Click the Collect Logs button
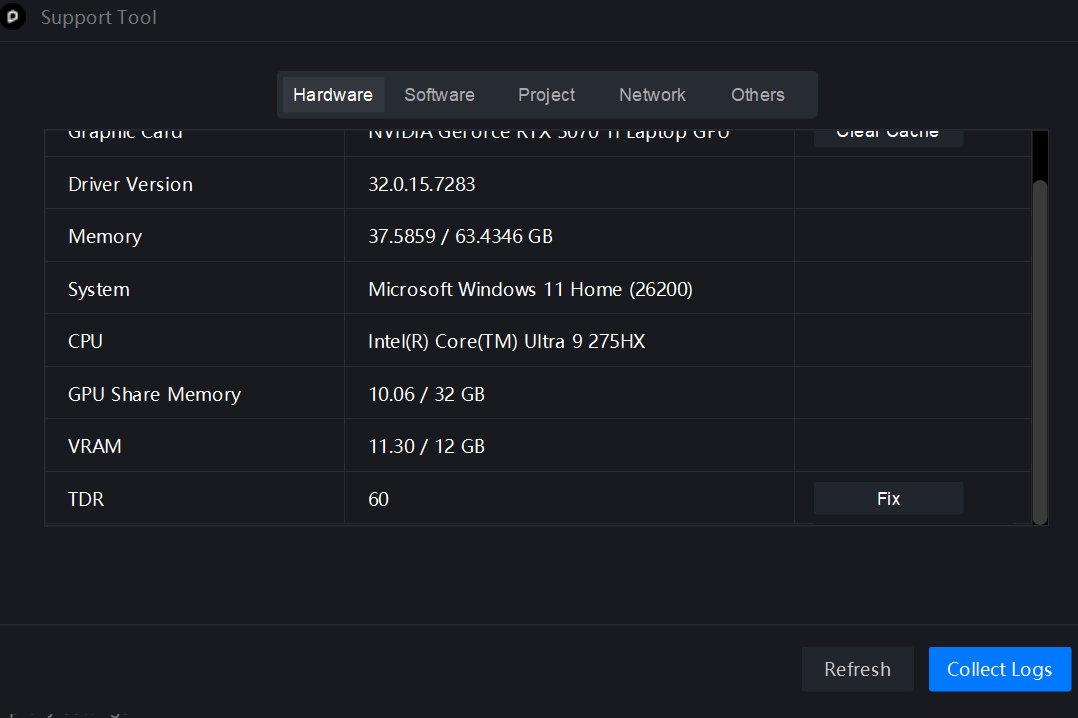 click(x=1000, y=669)
